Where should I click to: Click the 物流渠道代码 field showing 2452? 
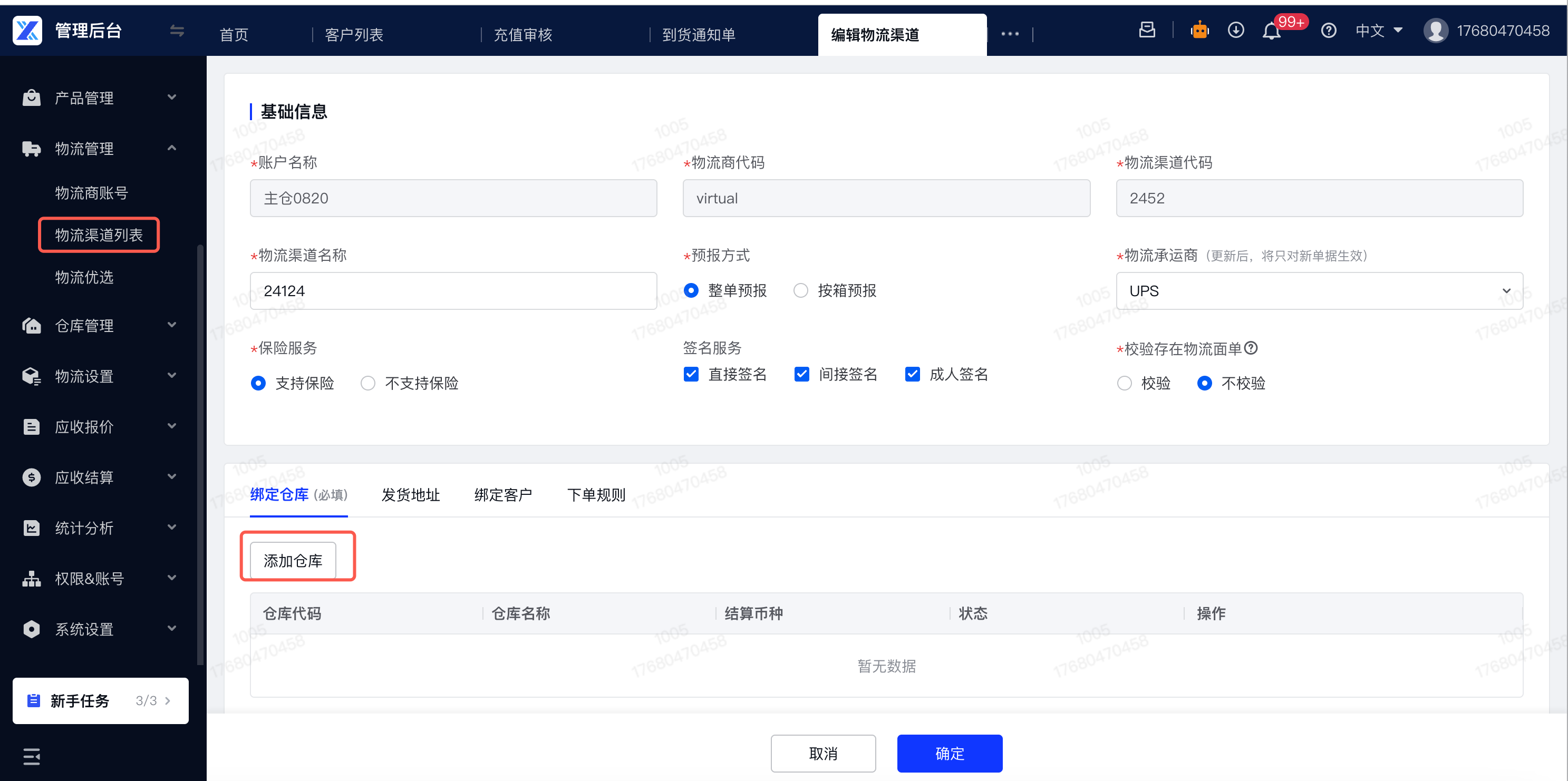point(1319,198)
